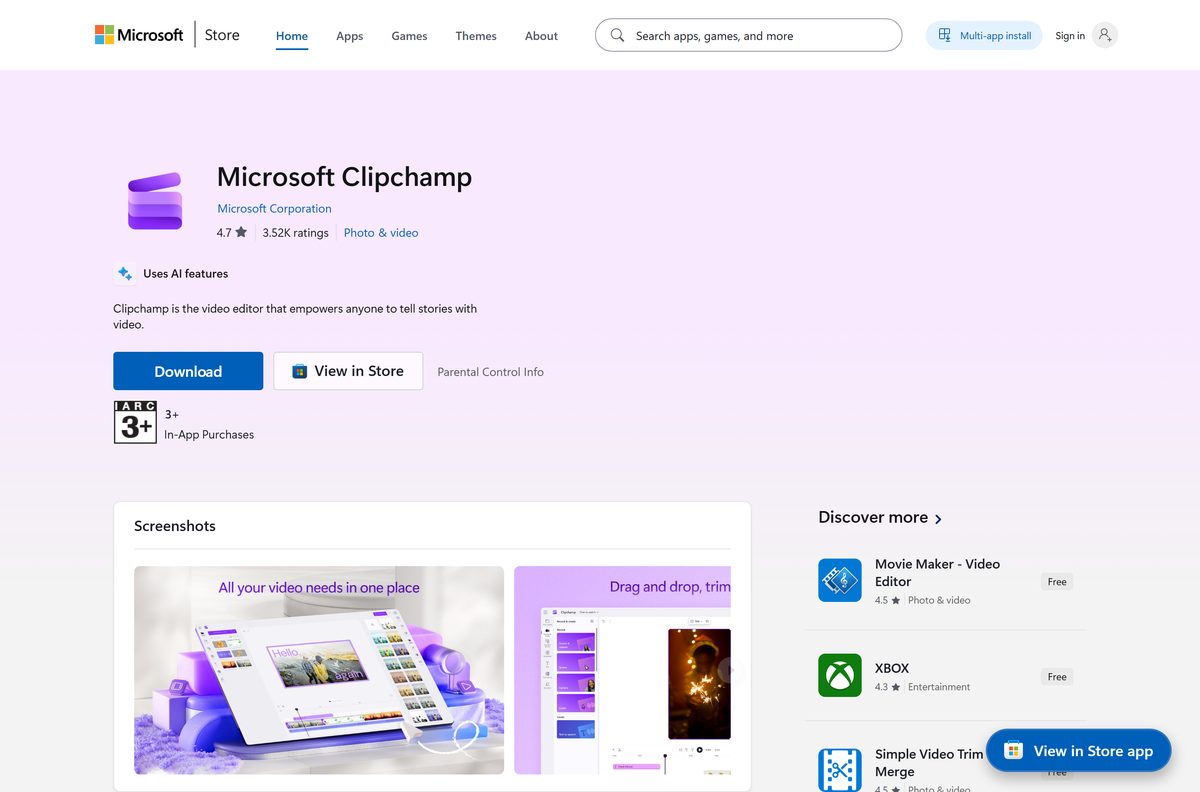Select the Home tab
The image size is (1200, 792).
coord(292,36)
